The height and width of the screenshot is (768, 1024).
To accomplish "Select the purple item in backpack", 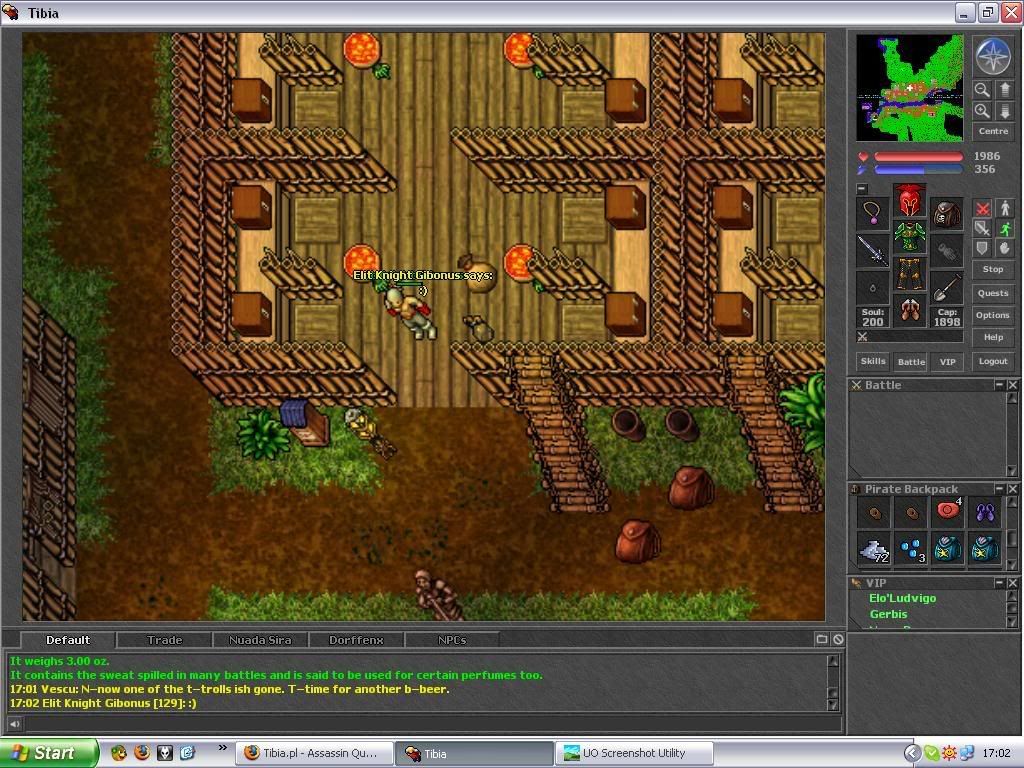I will pos(984,513).
